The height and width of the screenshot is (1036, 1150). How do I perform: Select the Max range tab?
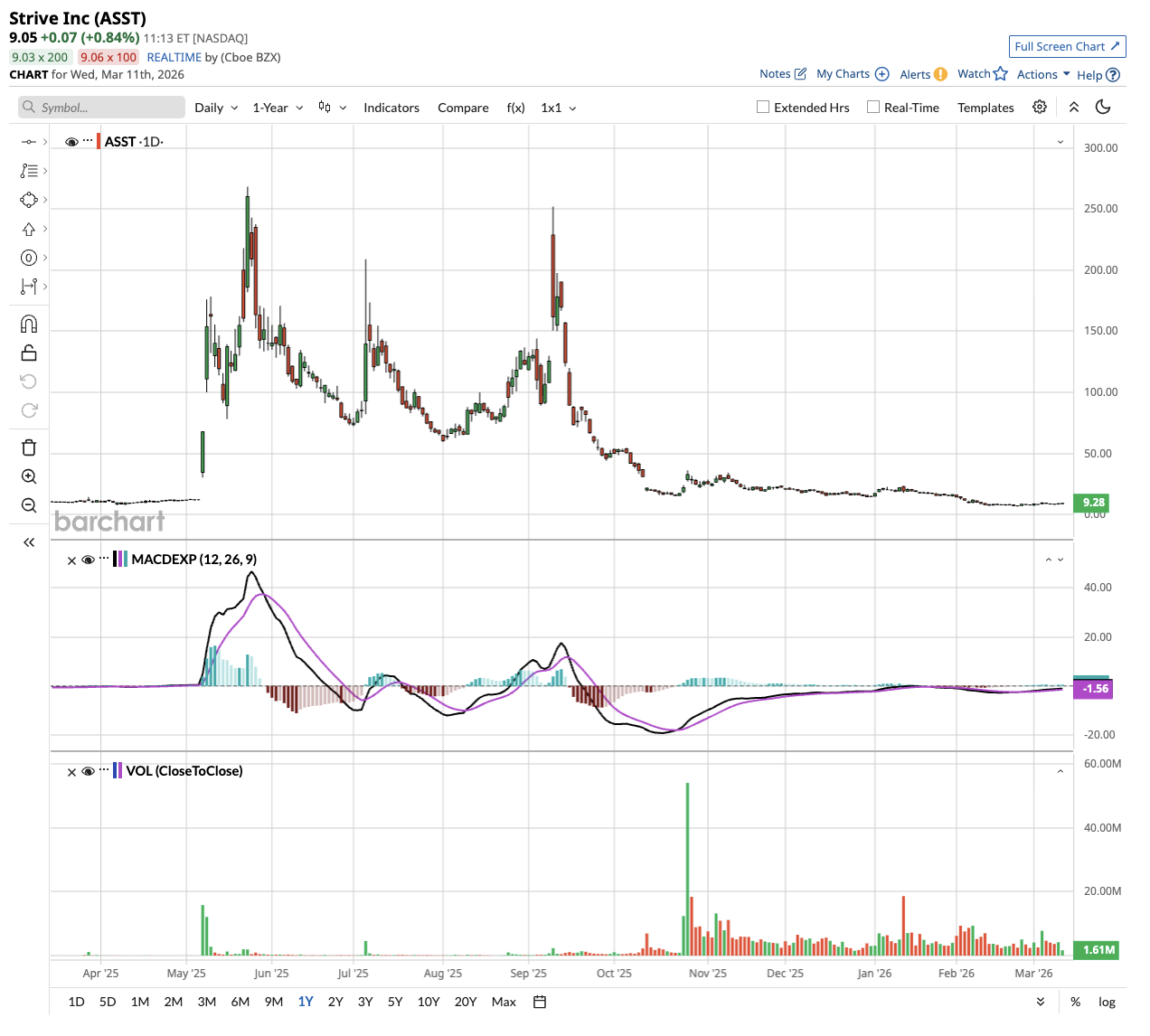pyautogui.click(x=504, y=1002)
